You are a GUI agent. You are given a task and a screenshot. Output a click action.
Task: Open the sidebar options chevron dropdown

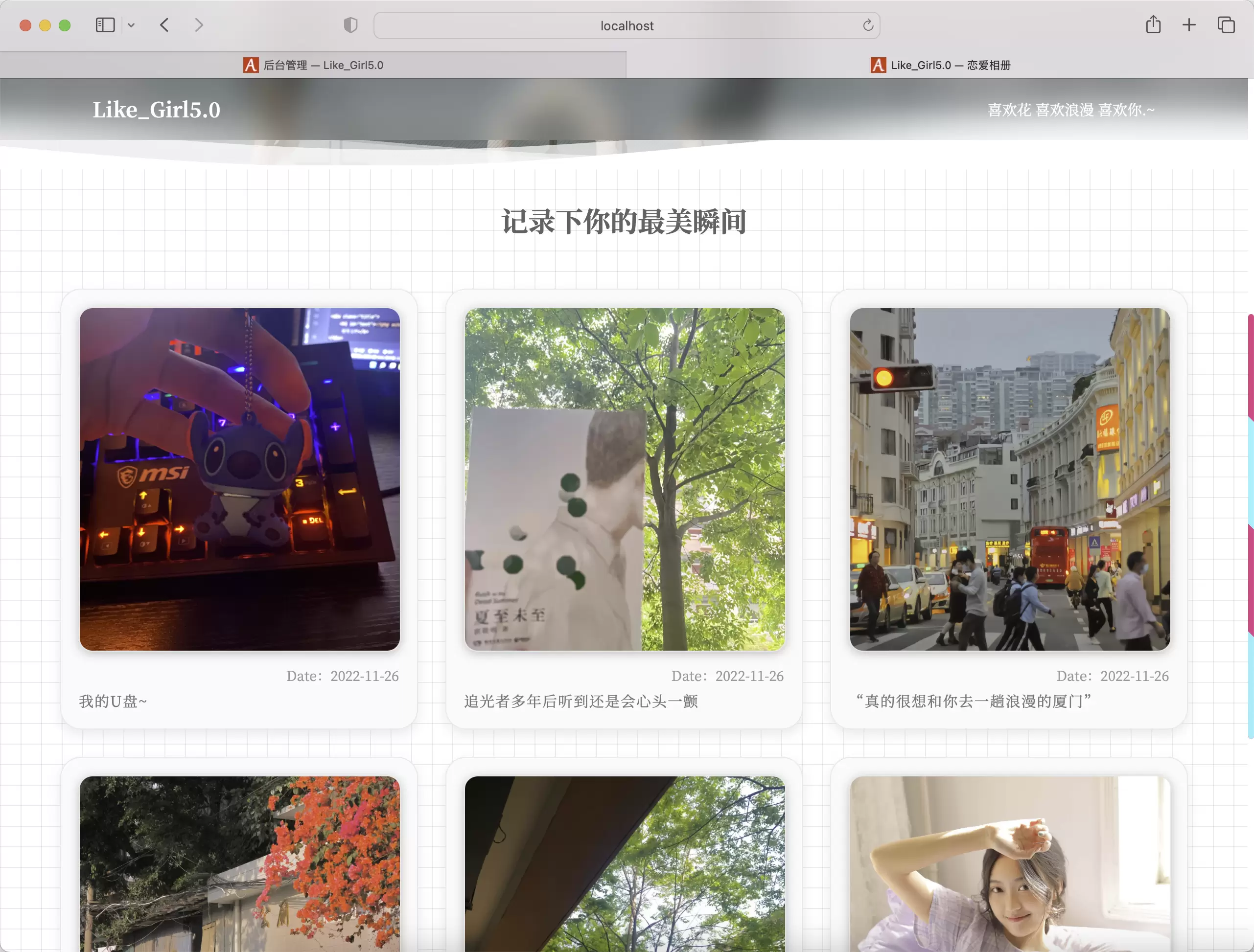point(131,25)
